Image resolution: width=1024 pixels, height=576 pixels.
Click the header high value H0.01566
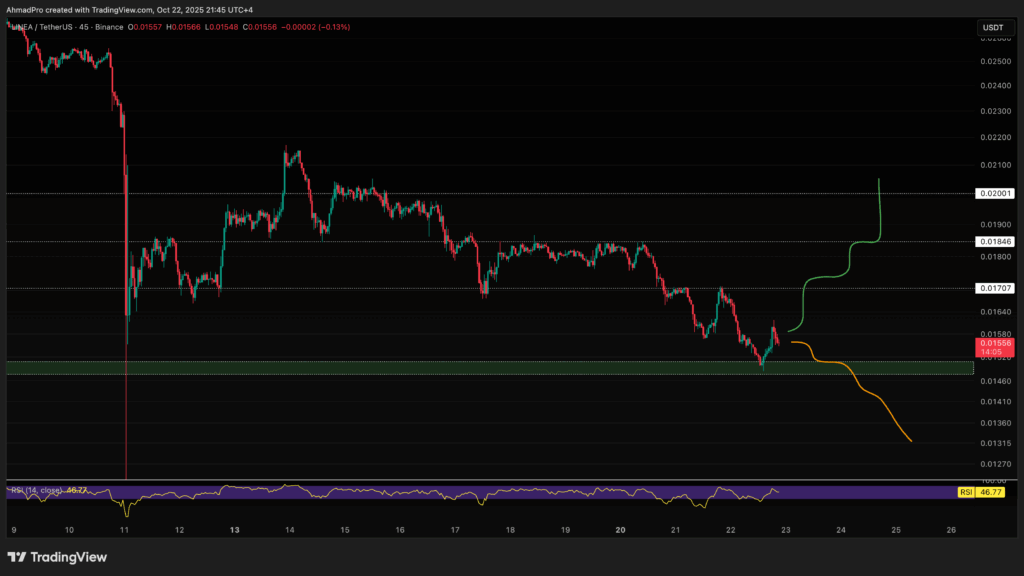(x=183, y=27)
